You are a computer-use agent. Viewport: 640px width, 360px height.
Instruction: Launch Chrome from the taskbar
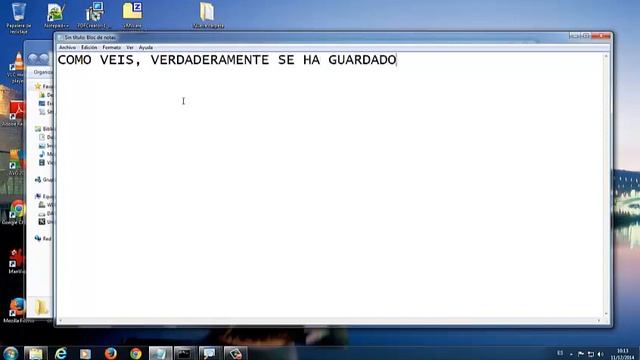[136, 353]
